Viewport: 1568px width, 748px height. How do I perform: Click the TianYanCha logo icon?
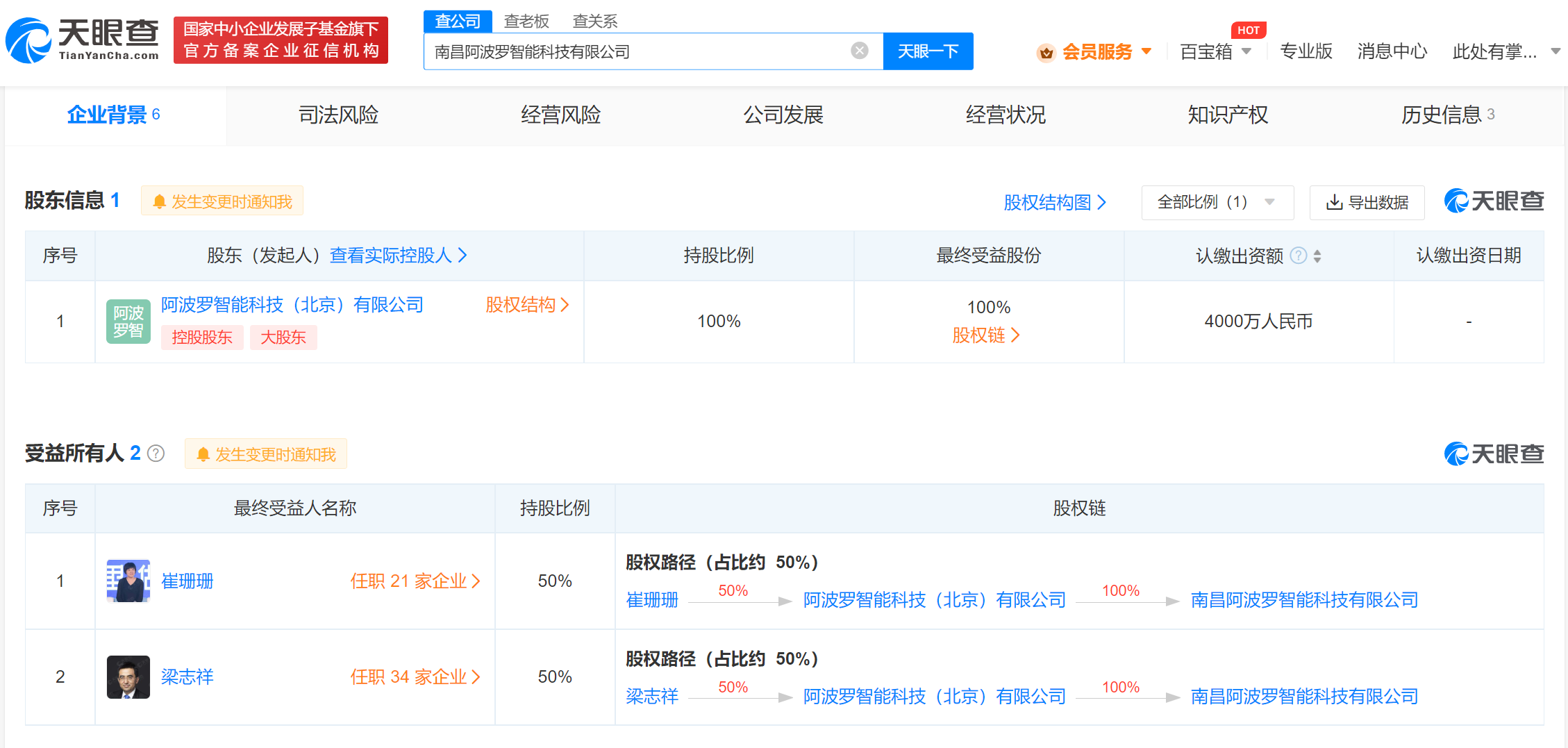tap(28, 40)
